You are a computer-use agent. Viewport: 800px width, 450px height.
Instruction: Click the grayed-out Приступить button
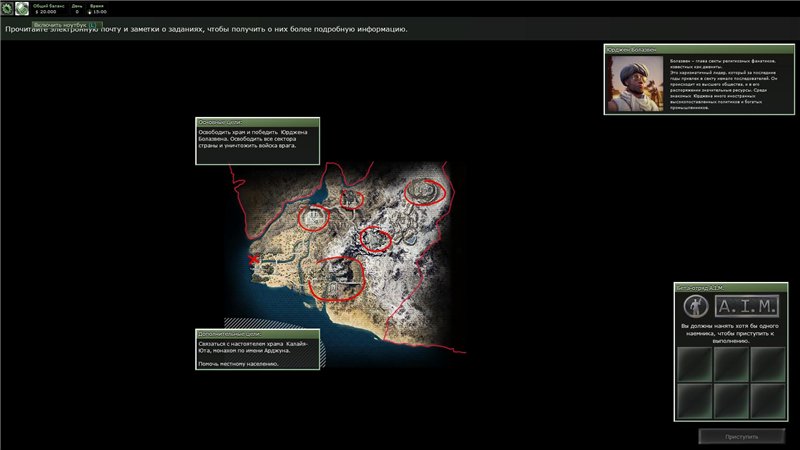coord(741,437)
